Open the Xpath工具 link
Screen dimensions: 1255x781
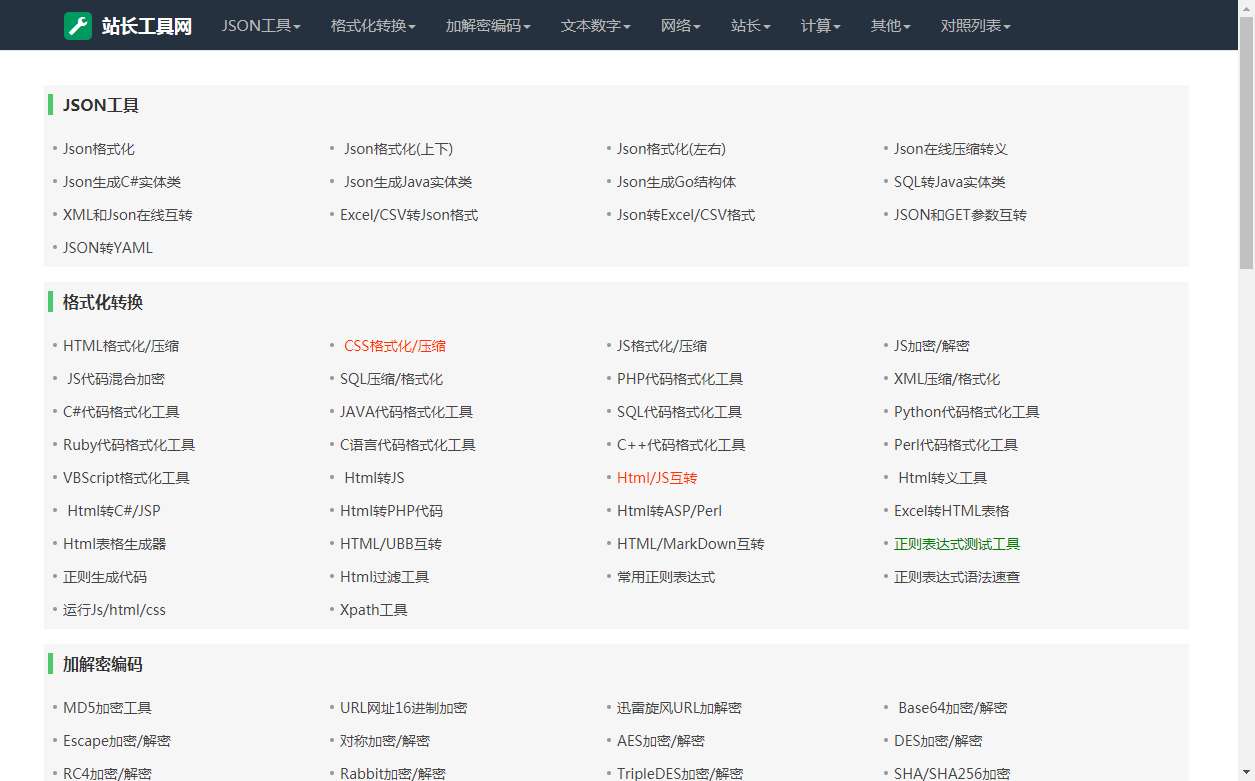point(373,609)
